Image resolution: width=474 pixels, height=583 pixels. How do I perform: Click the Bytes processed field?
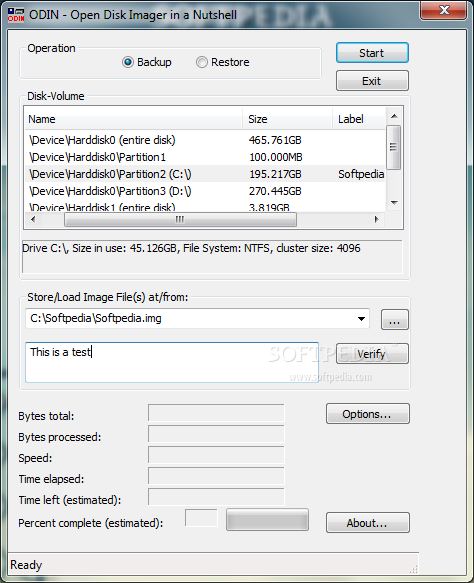click(216, 434)
